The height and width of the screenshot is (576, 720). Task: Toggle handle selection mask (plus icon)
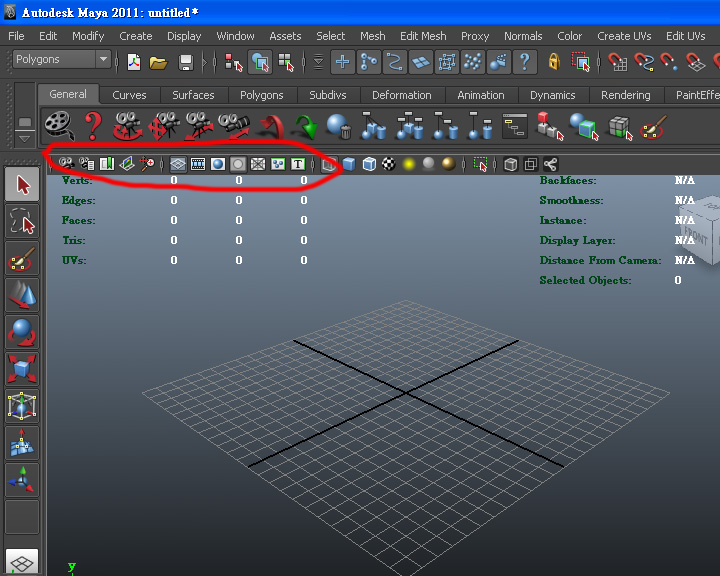pos(342,62)
